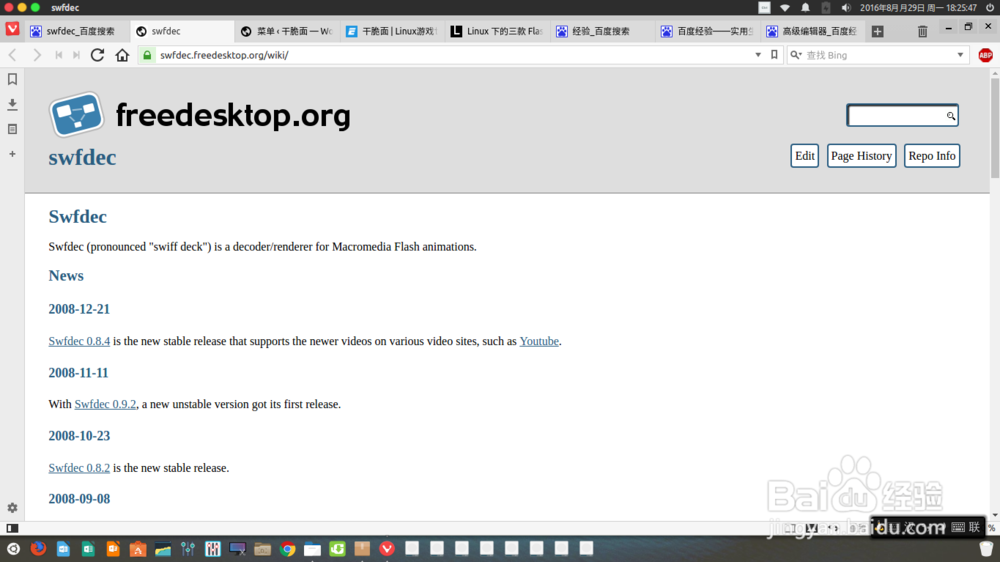
Task: Expand the address bar dropdown arrow
Action: click(x=758, y=55)
